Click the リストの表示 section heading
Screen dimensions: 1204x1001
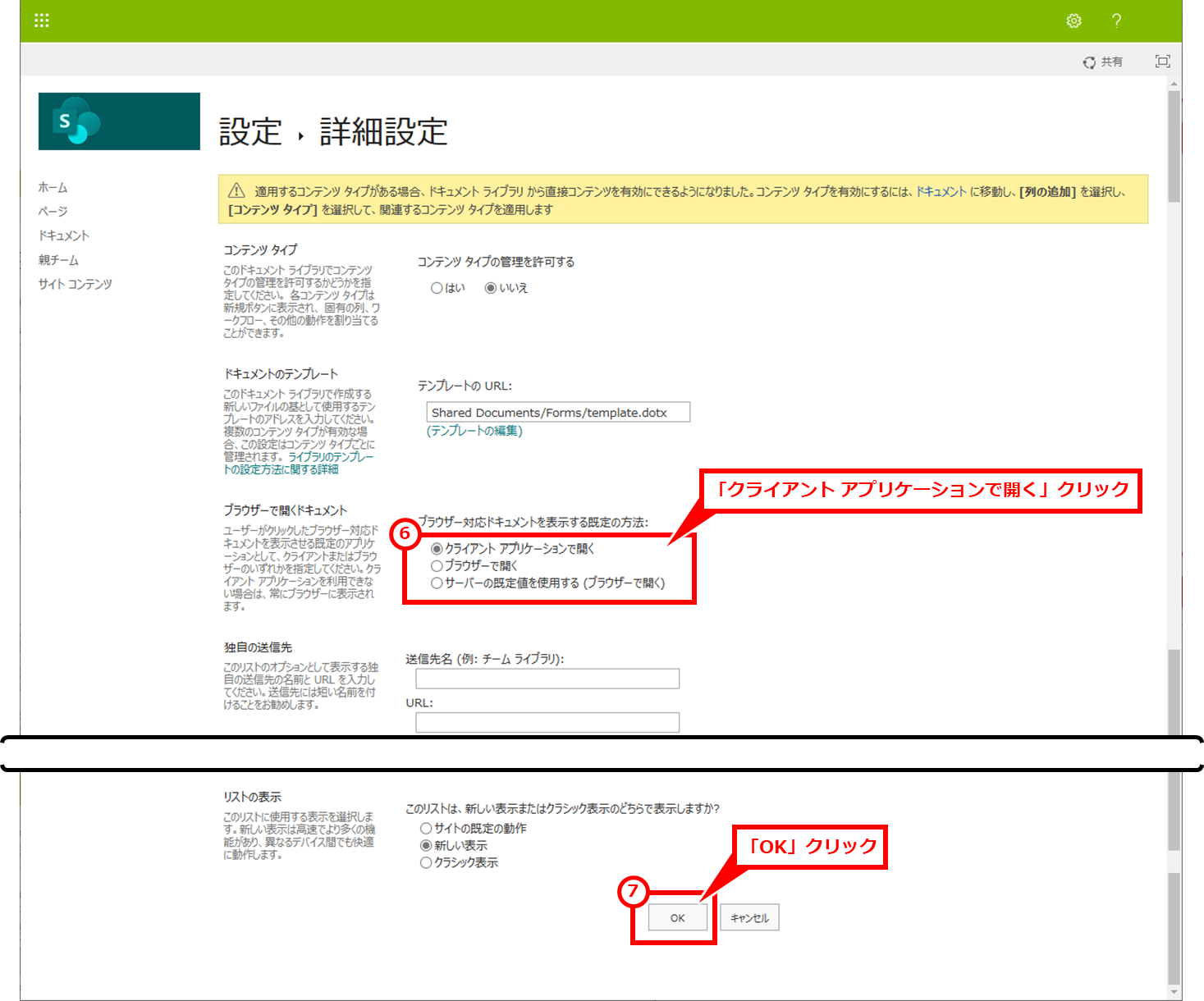(x=253, y=797)
